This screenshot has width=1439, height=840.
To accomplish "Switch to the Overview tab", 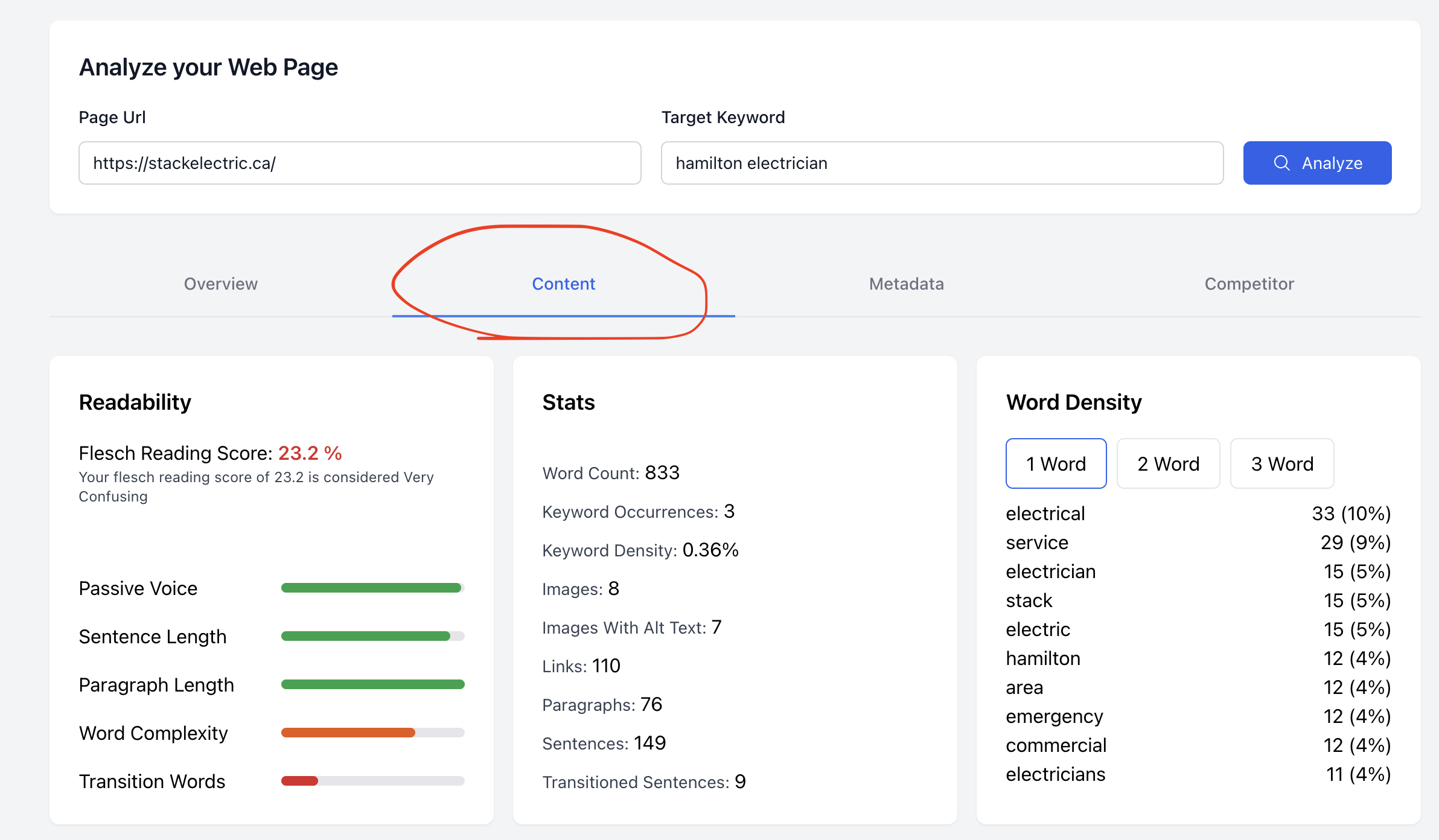I will 221,284.
